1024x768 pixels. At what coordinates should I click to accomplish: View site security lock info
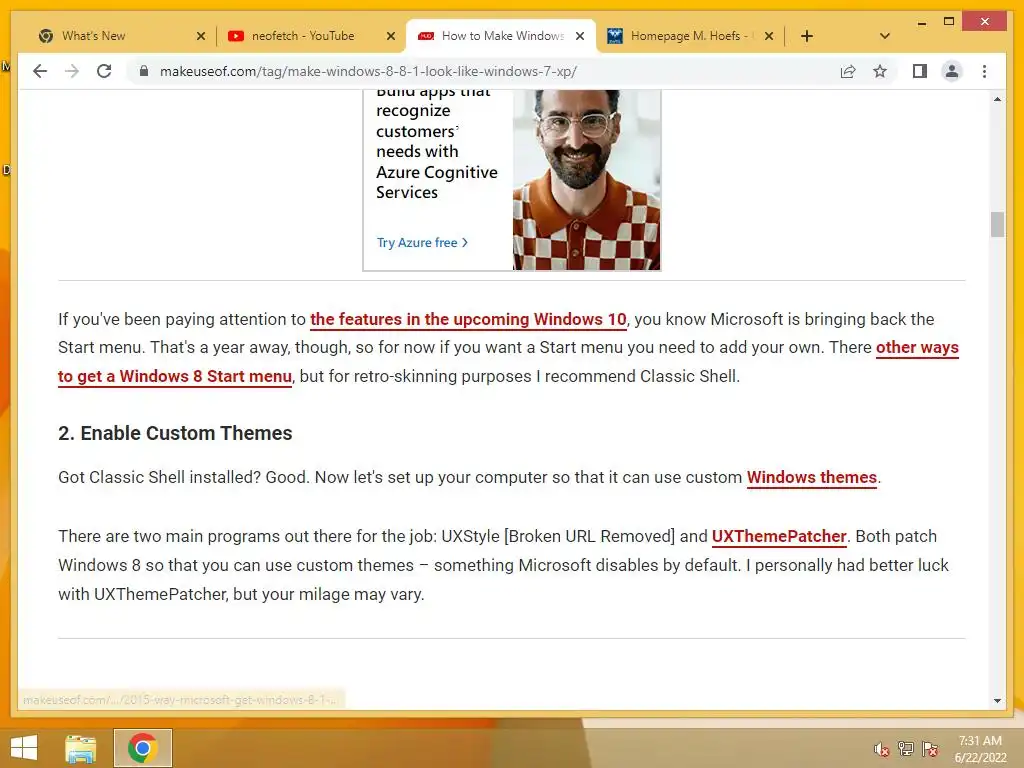[x=144, y=71]
